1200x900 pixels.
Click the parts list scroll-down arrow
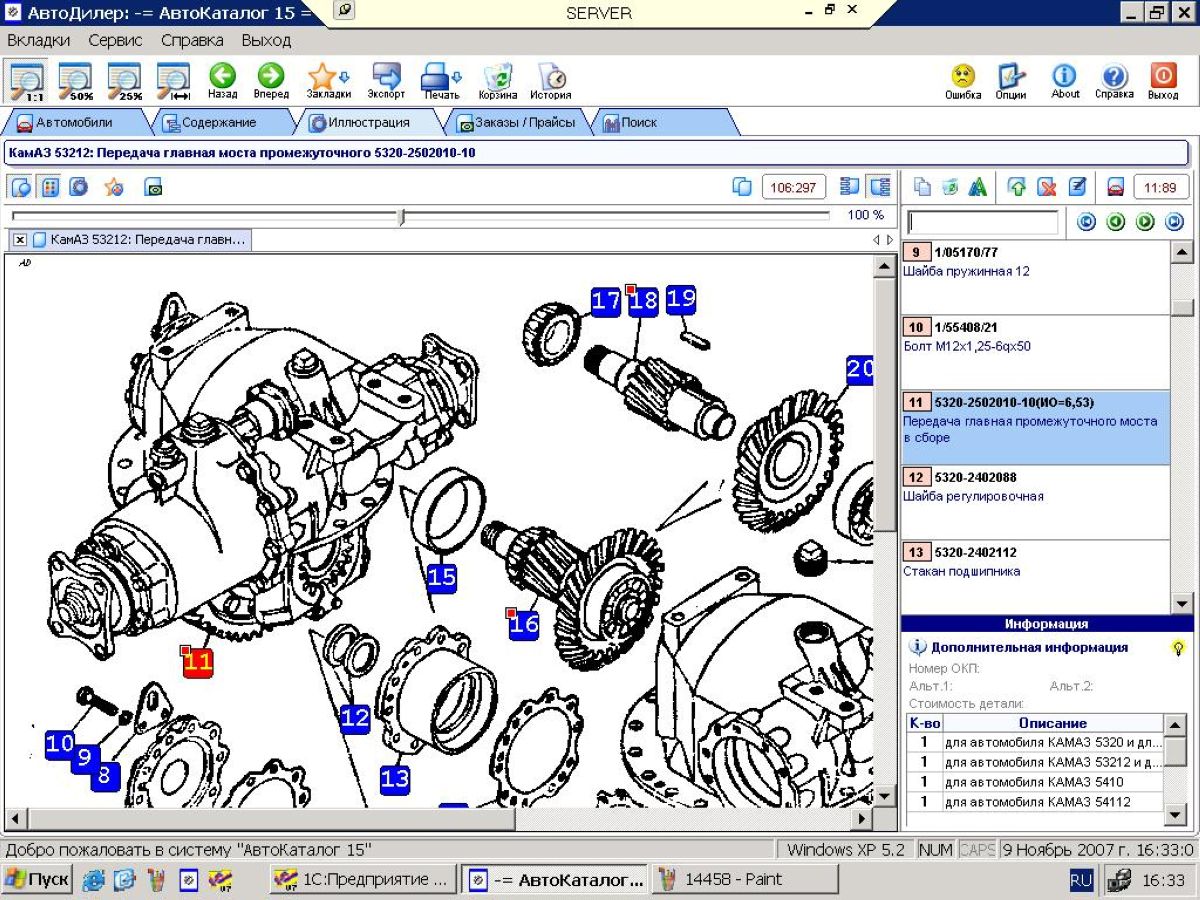(1182, 603)
